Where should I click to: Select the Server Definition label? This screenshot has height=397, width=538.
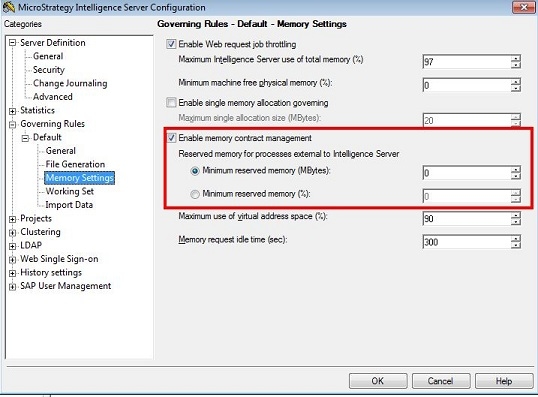(x=53, y=43)
